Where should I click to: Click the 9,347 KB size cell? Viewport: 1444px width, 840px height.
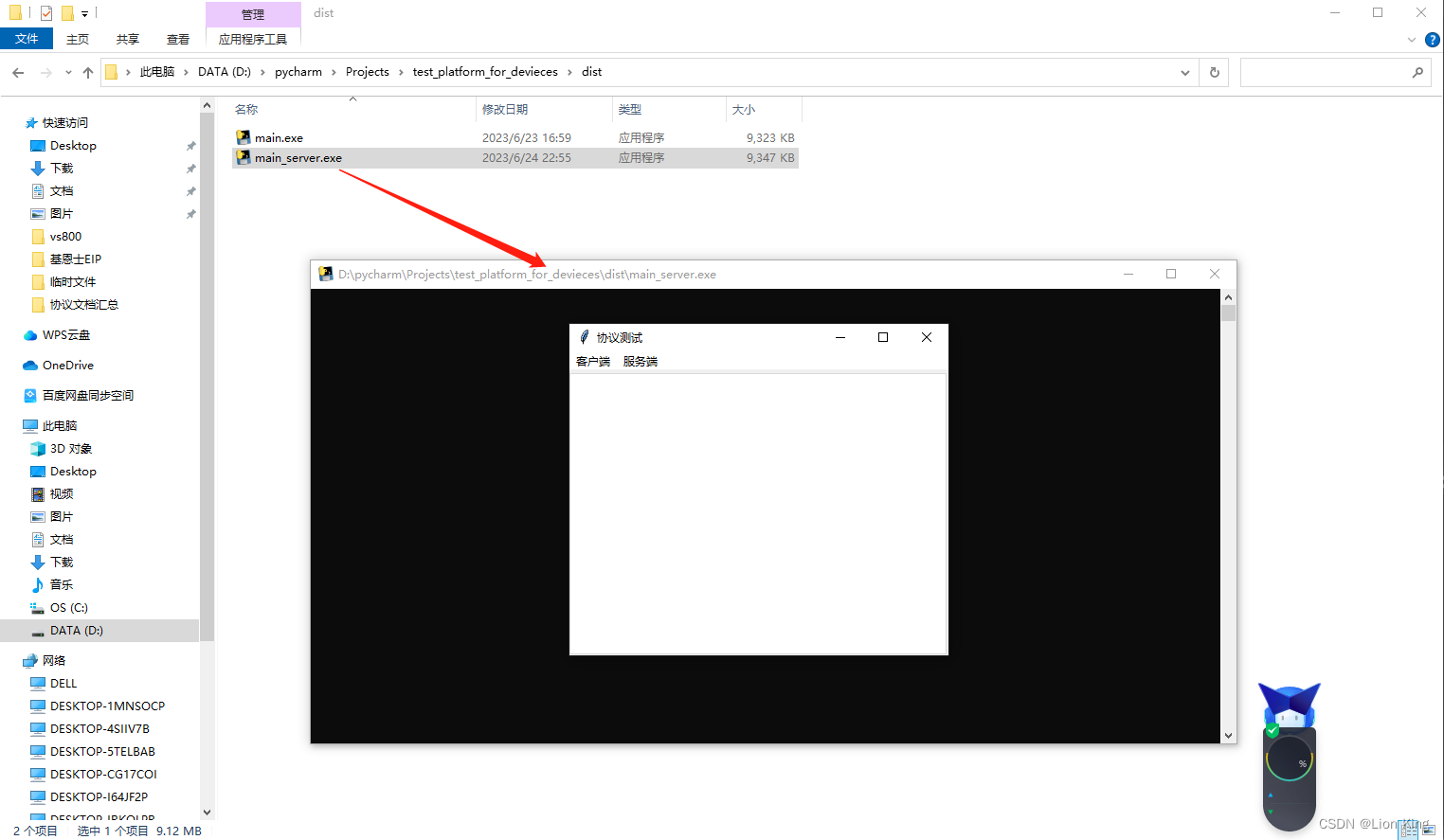click(x=770, y=158)
